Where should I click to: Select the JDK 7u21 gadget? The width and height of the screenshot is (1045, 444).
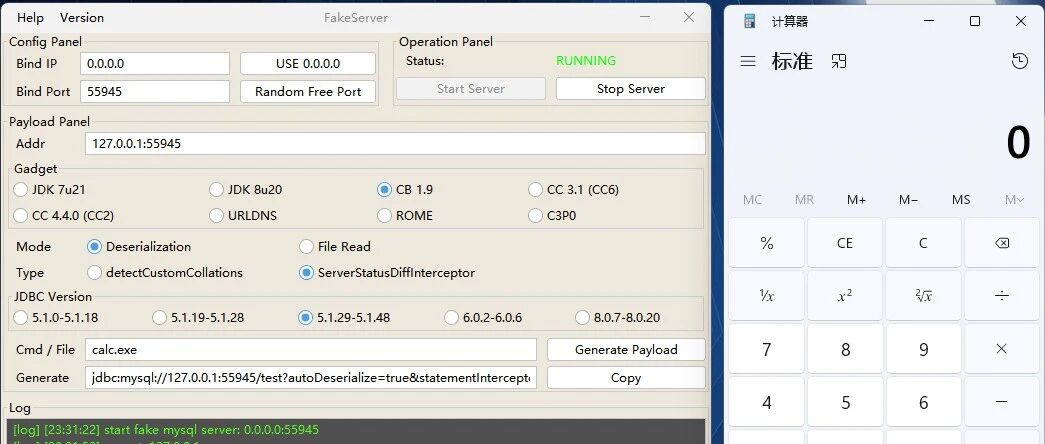pyautogui.click(x=50, y=189)
